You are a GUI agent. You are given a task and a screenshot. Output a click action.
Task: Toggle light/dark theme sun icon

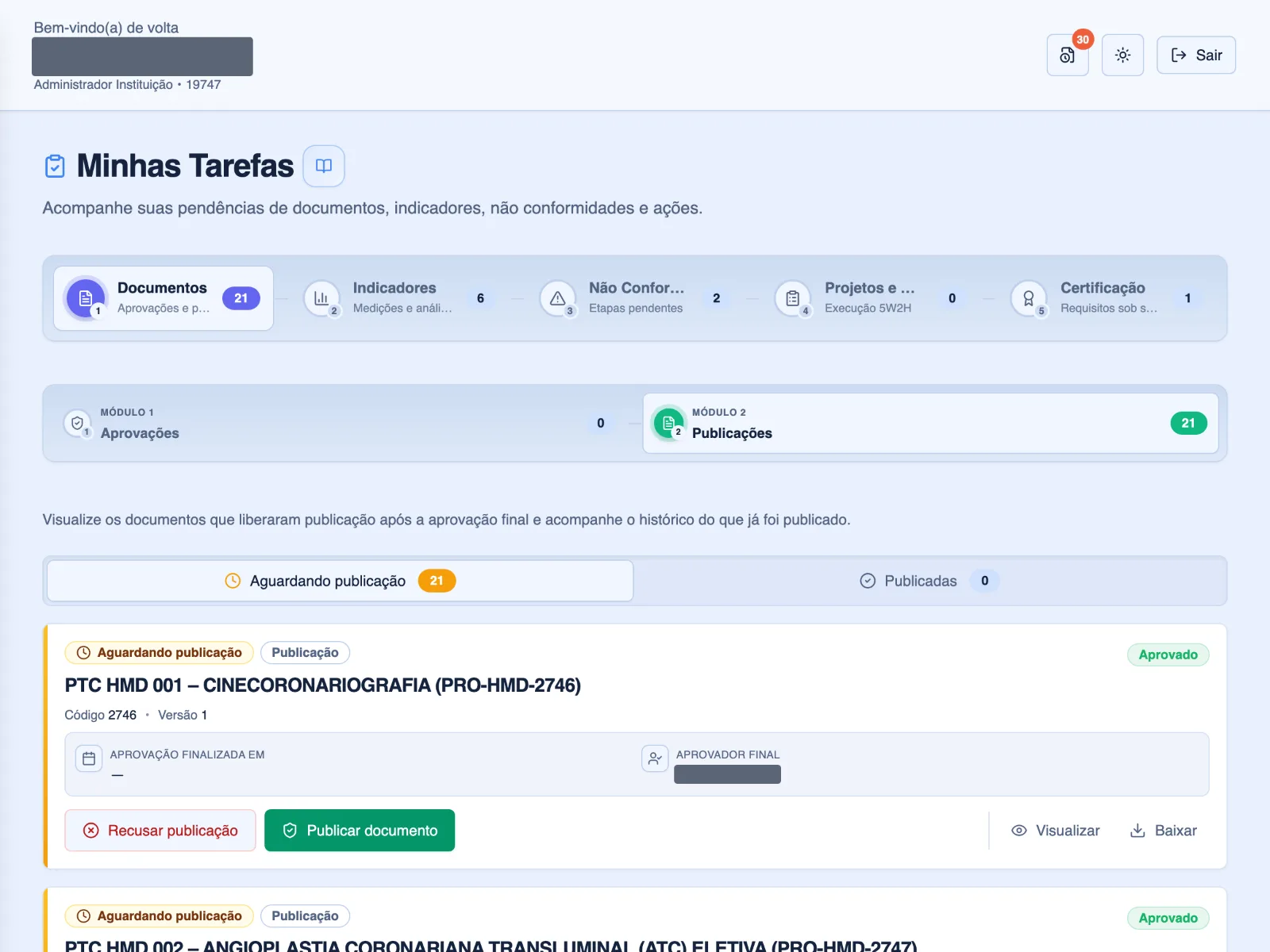[1122, 55]
